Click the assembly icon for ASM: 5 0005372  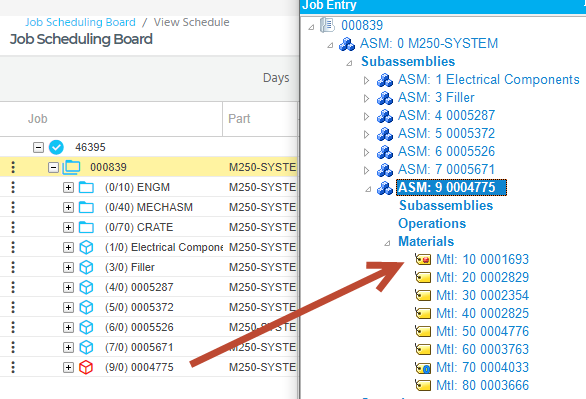click(385, 134)
